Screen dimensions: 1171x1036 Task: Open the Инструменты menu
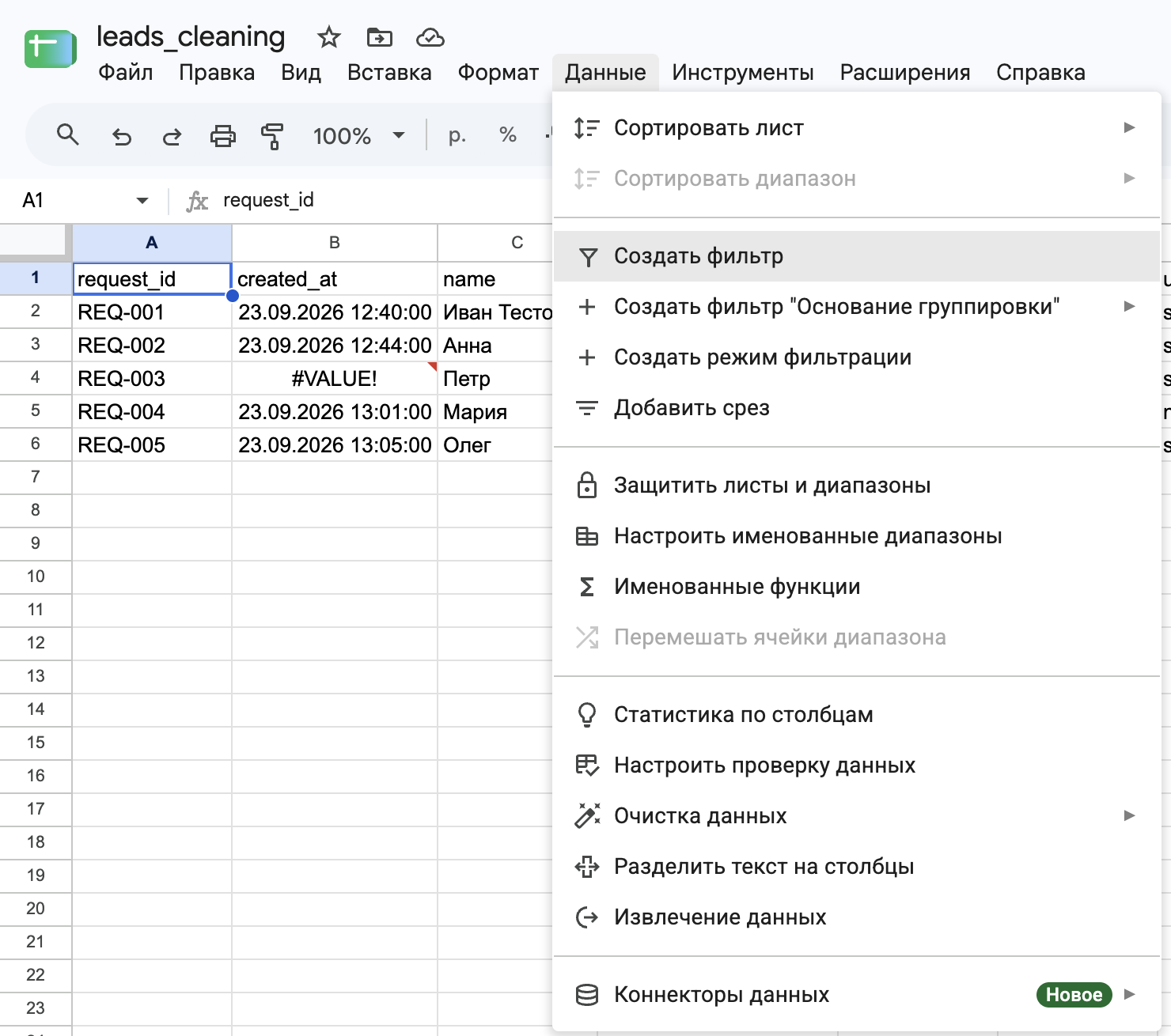pos(743,73)
